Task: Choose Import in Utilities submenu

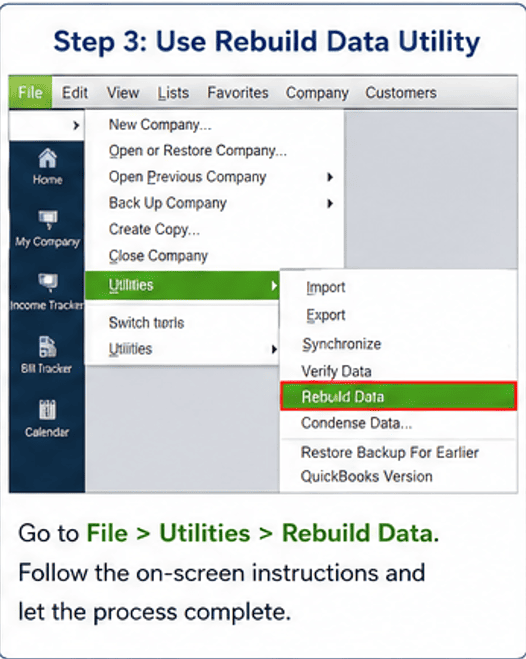Action: [398, 287]
